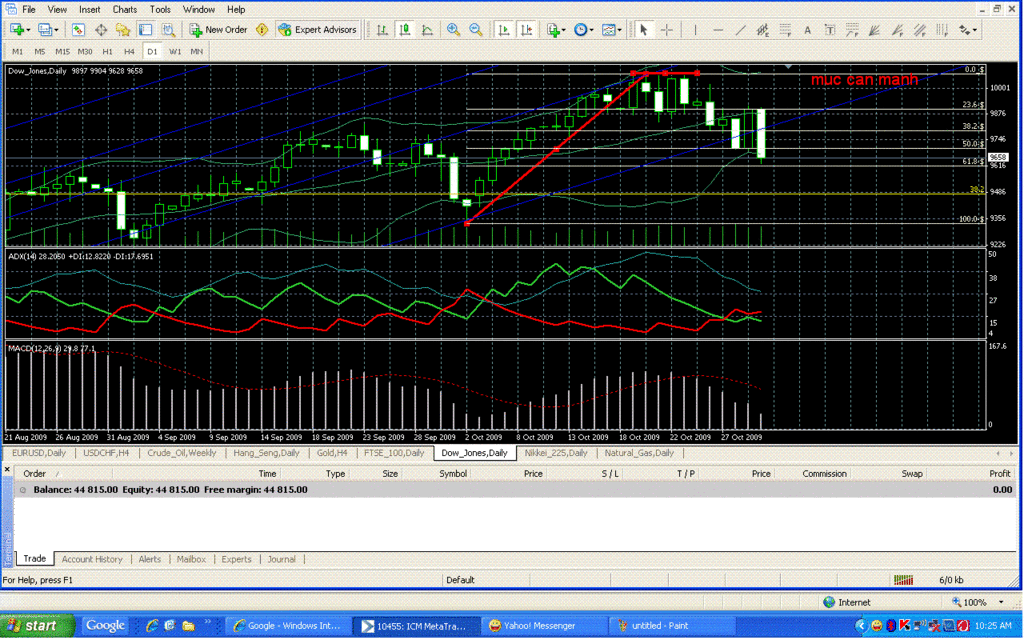Switch timeframe to M15

[62, 51]
